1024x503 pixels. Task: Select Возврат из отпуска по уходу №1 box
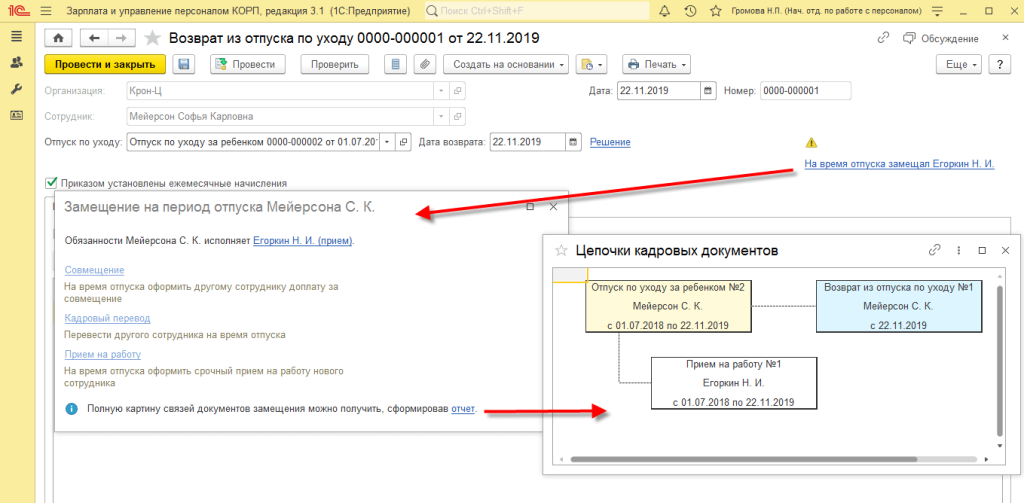point(899,306)
